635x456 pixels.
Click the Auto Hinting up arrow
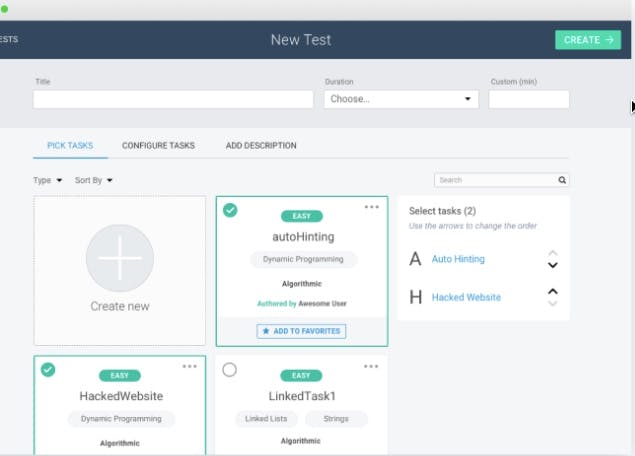552,253
